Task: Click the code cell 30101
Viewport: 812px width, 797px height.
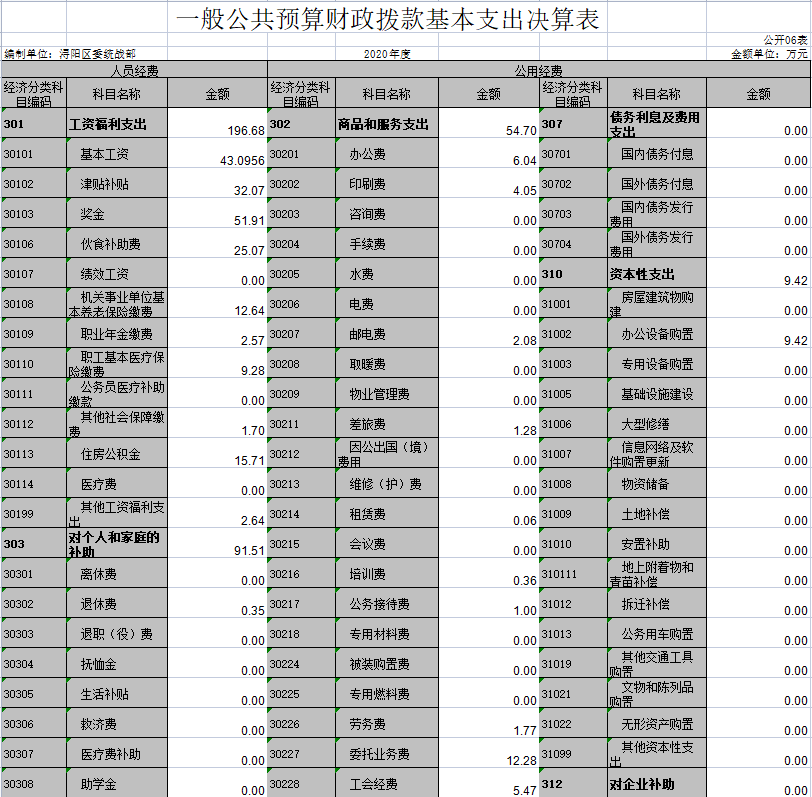Action: click(33, 154)
